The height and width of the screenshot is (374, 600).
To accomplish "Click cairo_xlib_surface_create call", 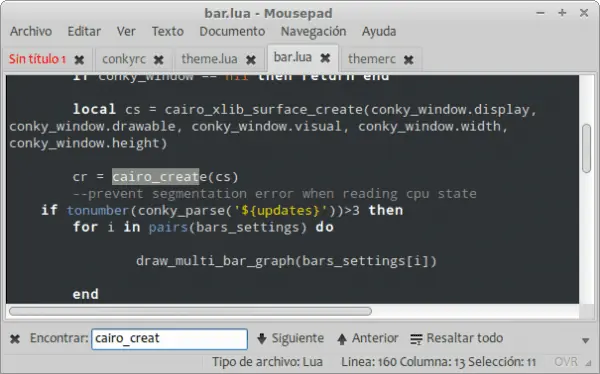I will [264, 110].
